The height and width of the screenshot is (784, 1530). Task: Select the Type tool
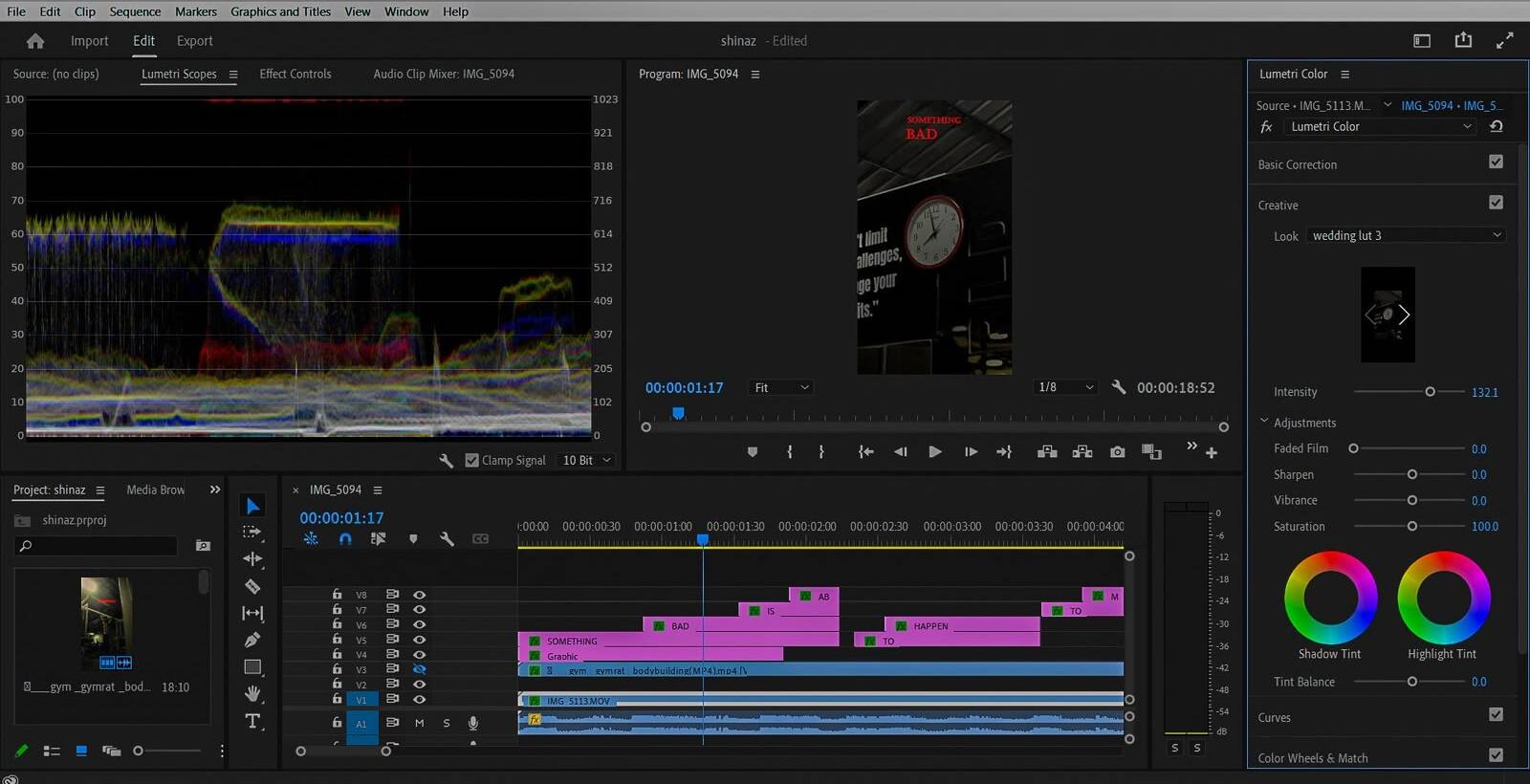(x=252, y=721)
